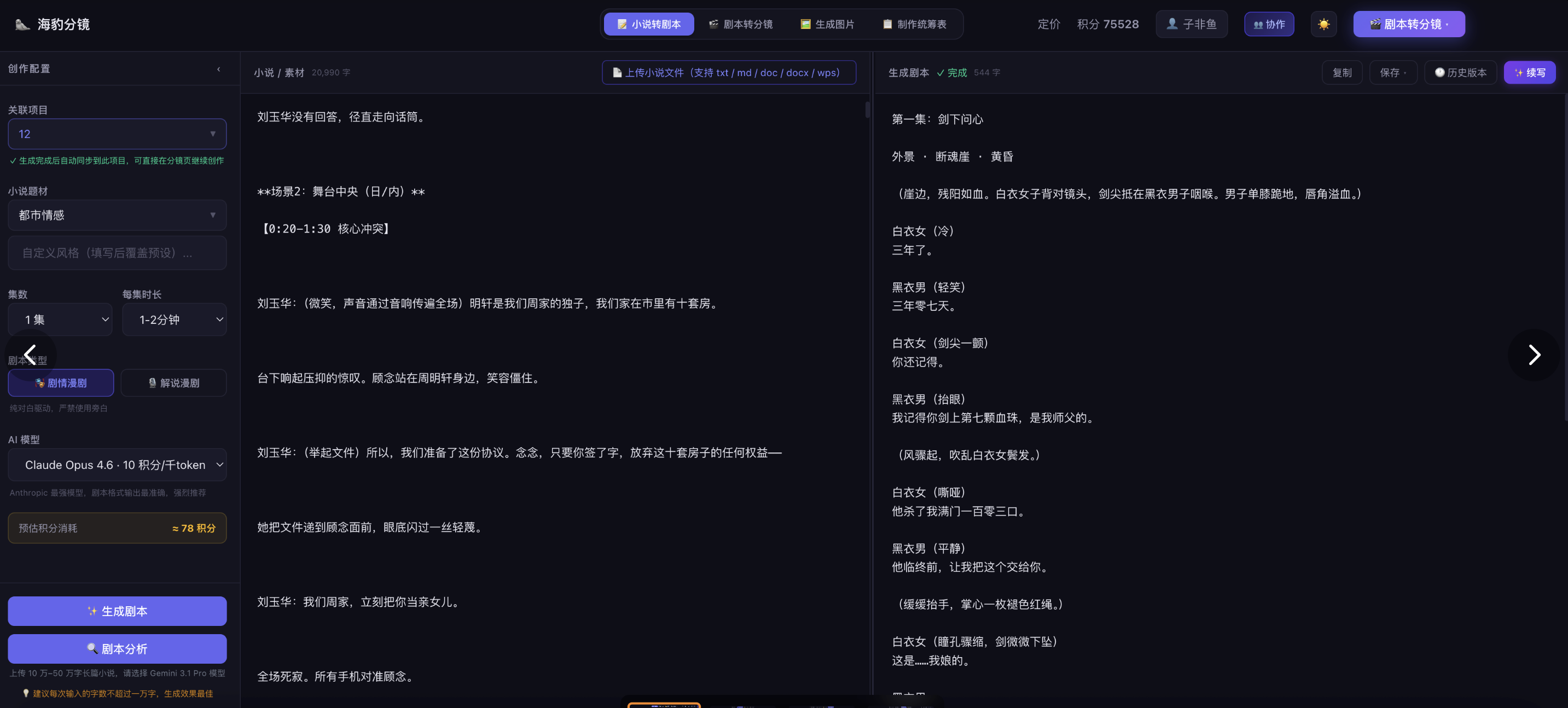The width and height of the screenshot is (1568, 708).
Task: Open the 子非鱼 user profile
Action: tap(1190, 25)
